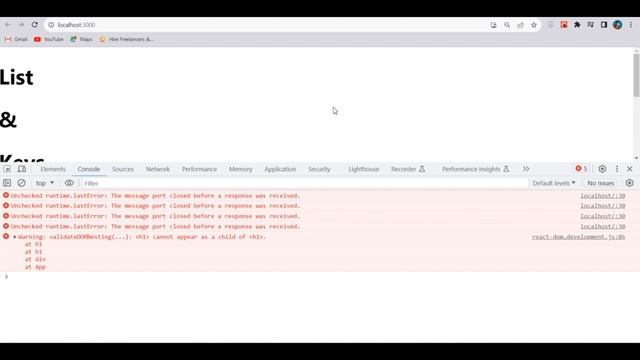Open console settings gear

point(629,183)
